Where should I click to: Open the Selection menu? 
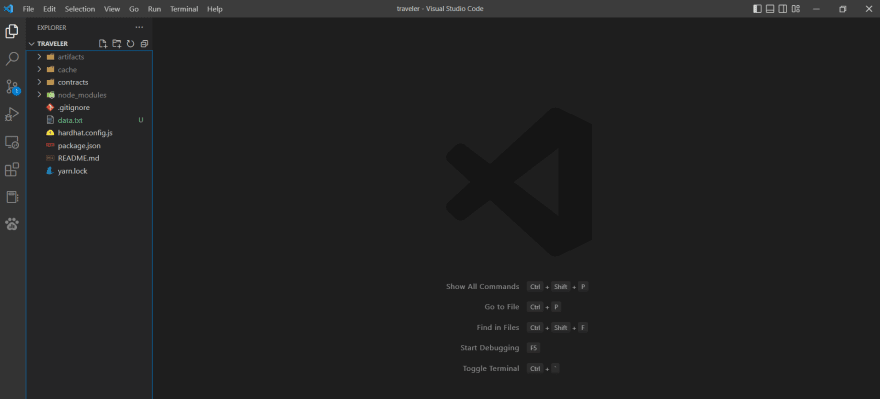80,9
